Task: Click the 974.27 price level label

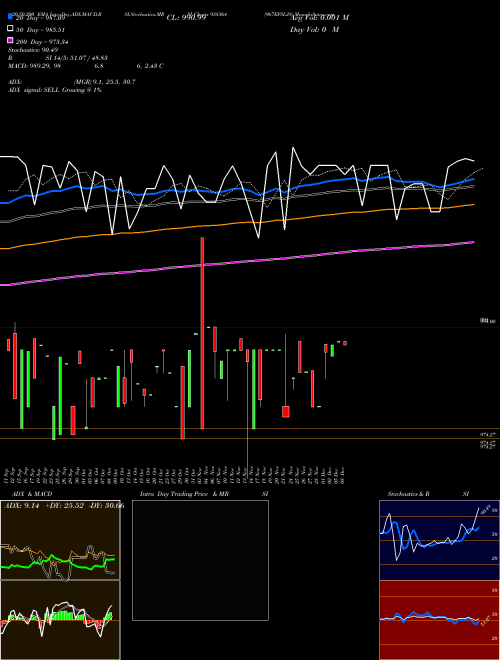Action: click(x=488, y=434)
